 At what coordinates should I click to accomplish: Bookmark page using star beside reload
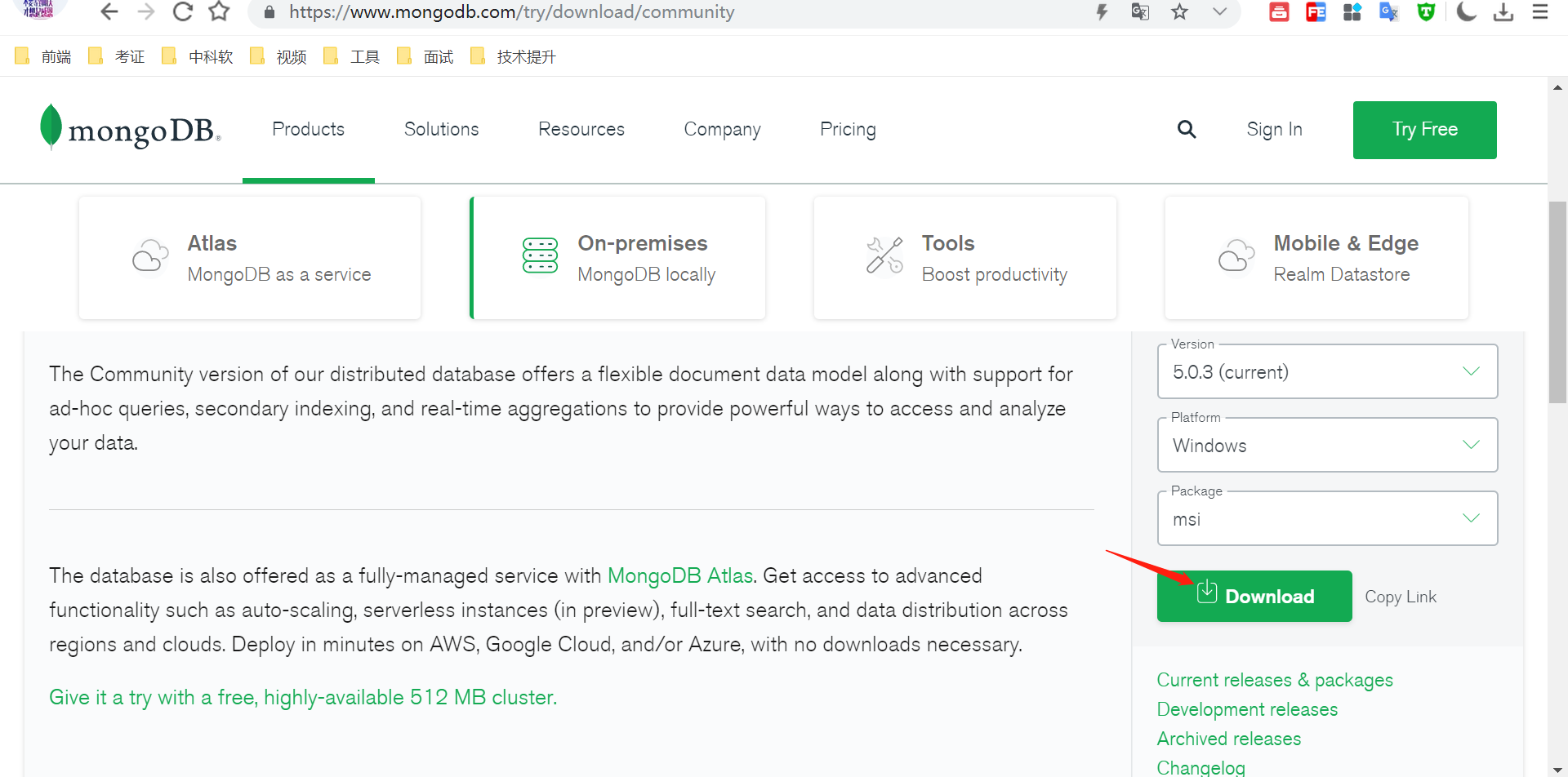pyautogui.click(x=219, y=11)
